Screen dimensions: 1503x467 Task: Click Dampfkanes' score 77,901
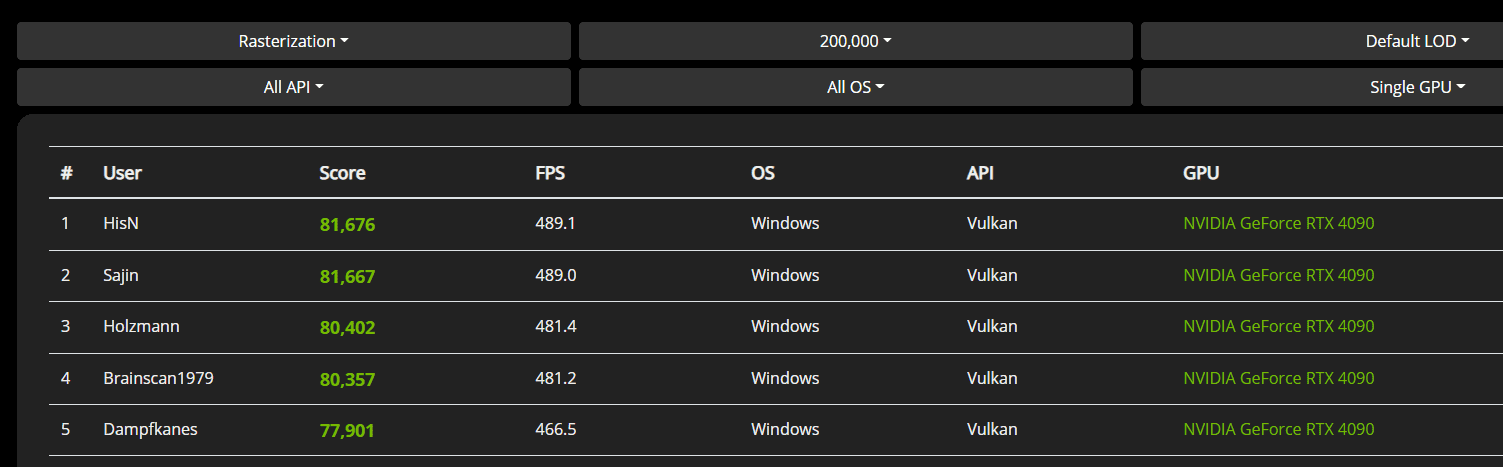click(347, 430)
